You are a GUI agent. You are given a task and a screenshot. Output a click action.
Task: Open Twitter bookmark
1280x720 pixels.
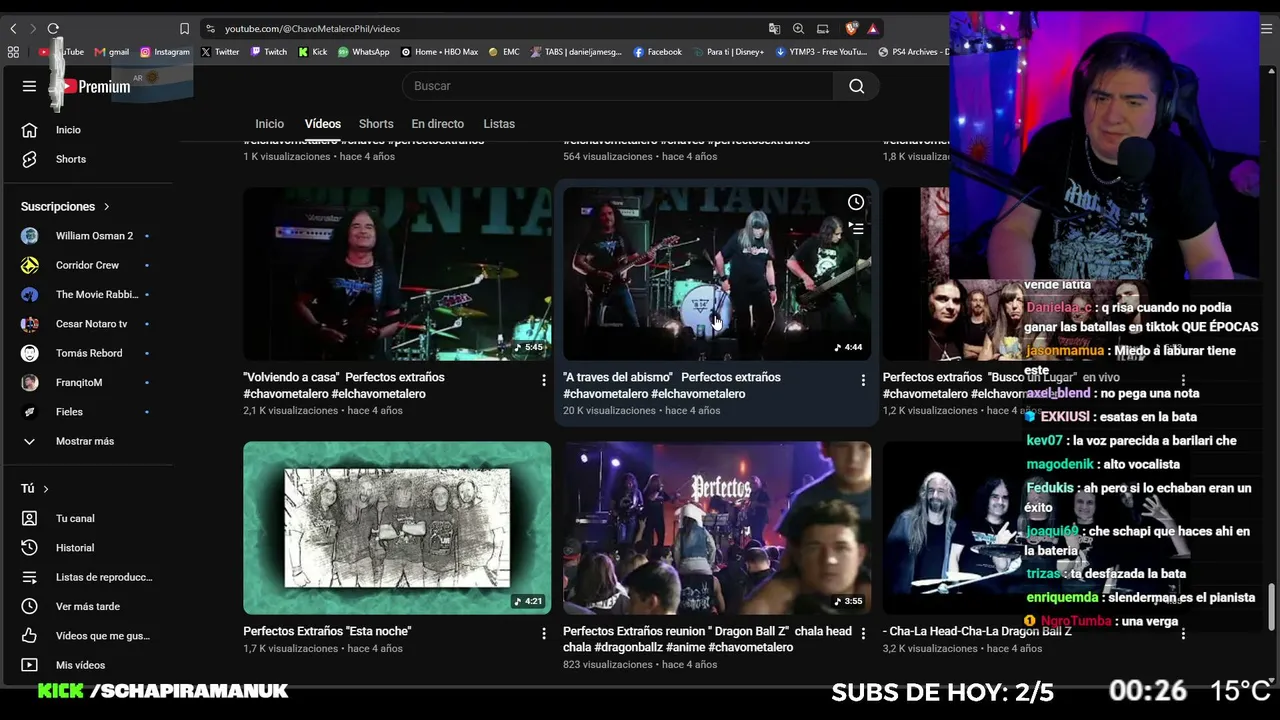(221, 52)
